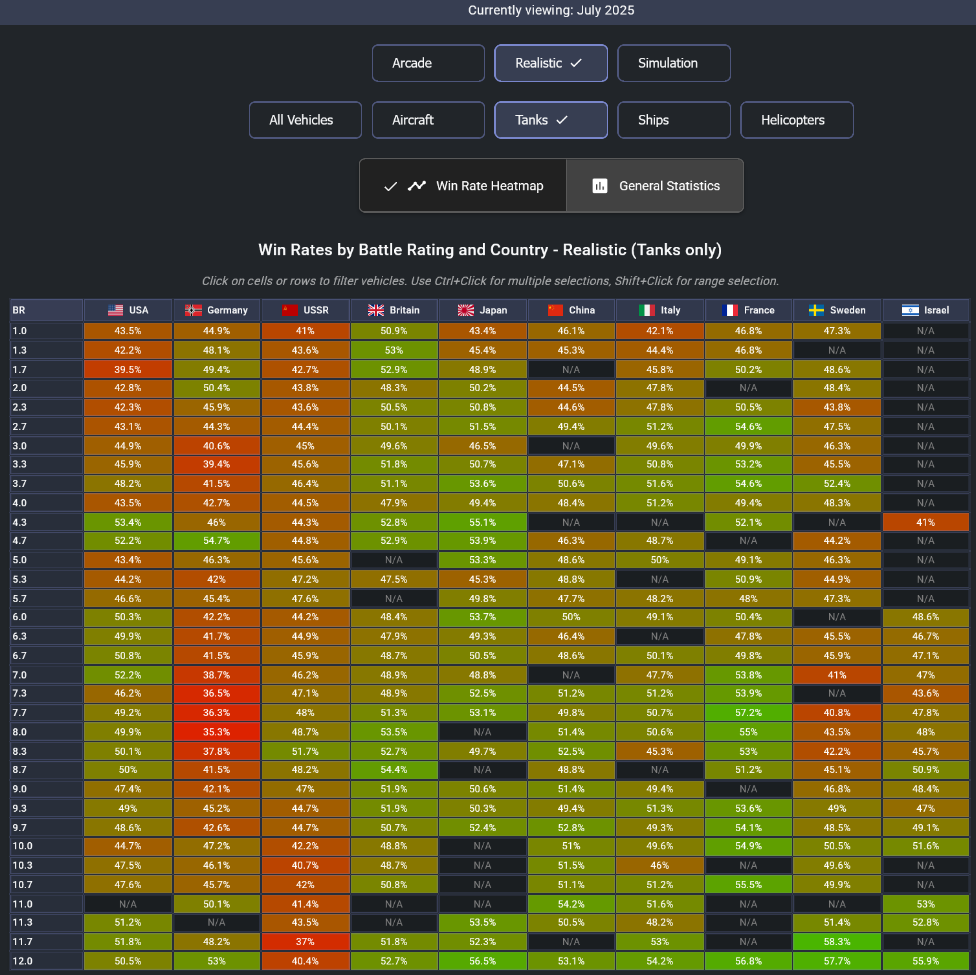The image size is (976, 975).
Task: Select the All Vehicles filter
Action: (305, 120)
